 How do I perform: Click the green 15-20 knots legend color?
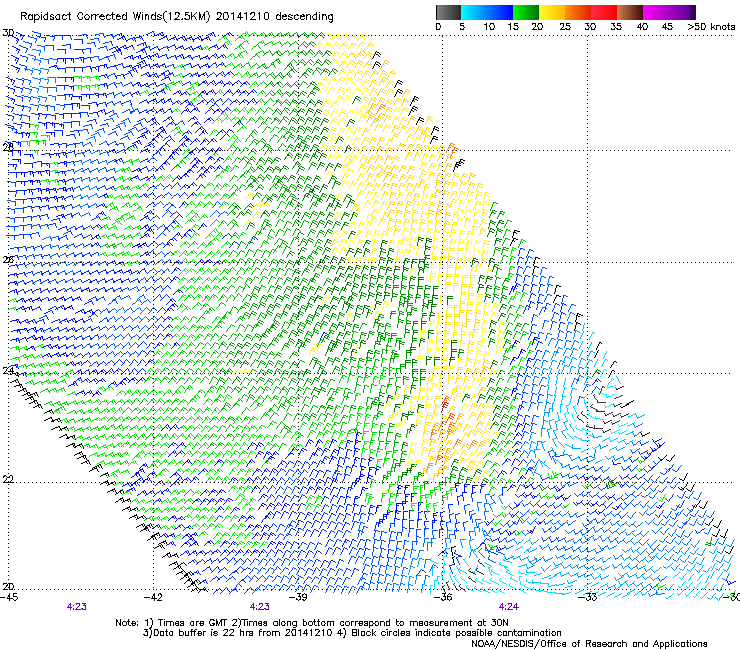526,12
